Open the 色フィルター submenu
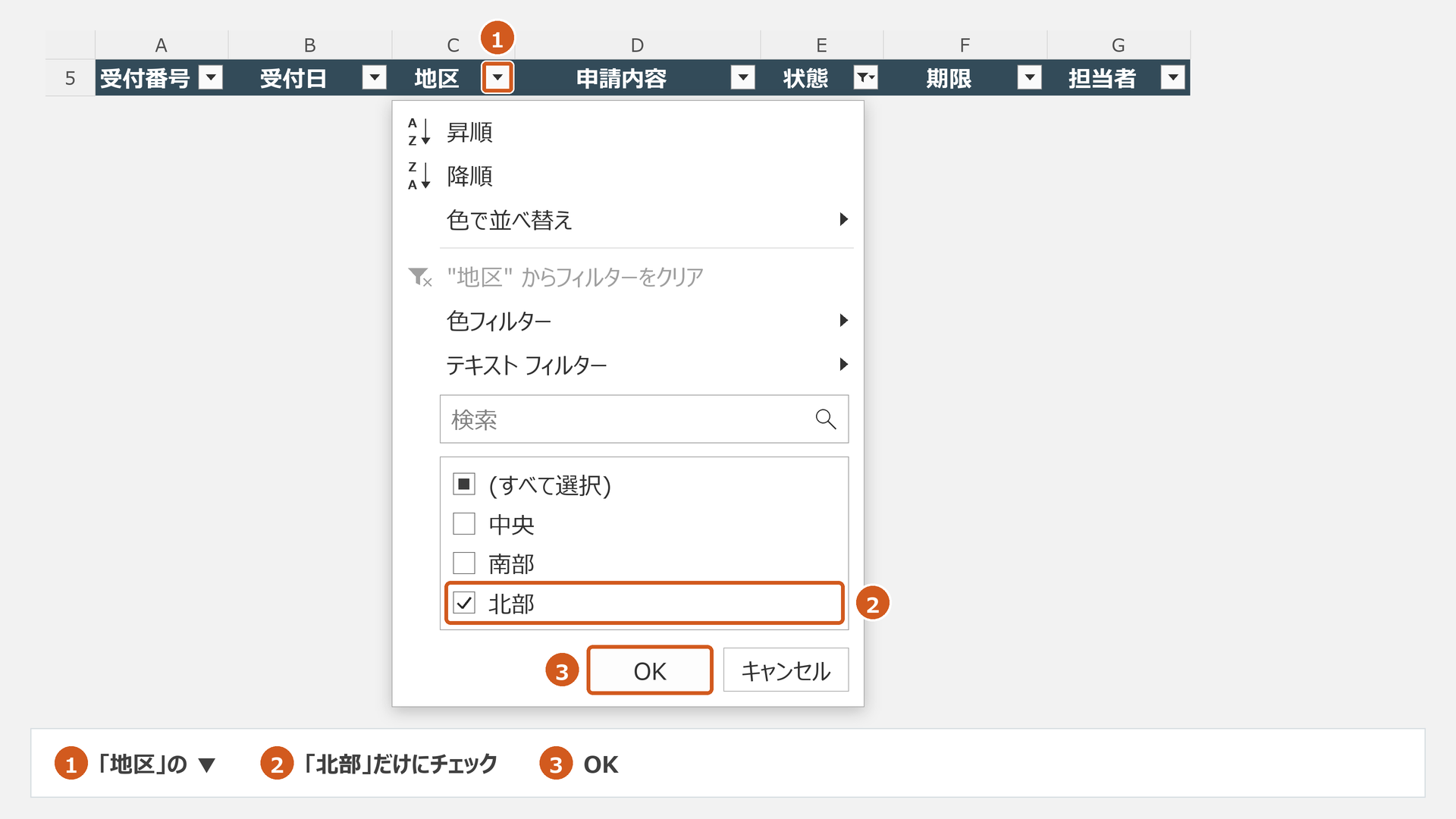The height and width of the screenshot is (819, 1456). (628, 321)
